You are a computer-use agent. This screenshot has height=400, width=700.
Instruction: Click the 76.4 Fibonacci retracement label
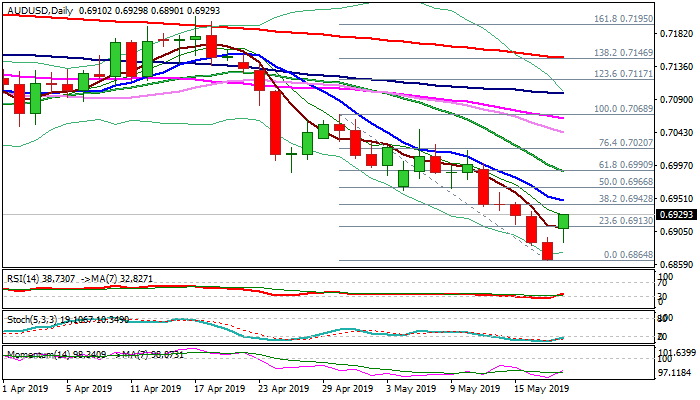[x=626, y=143]
